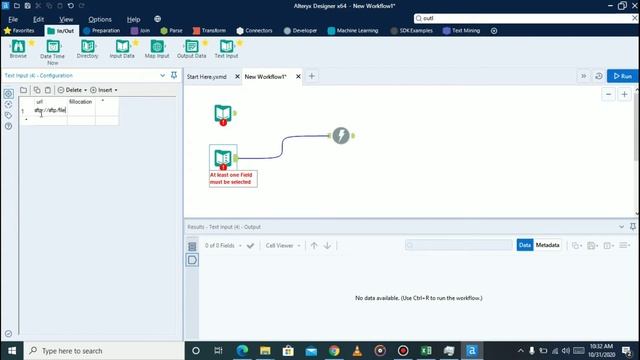Run the workflow with Run button
This screenshot has width=640, height=360.
pyautogui.click(x=623, y=76)
